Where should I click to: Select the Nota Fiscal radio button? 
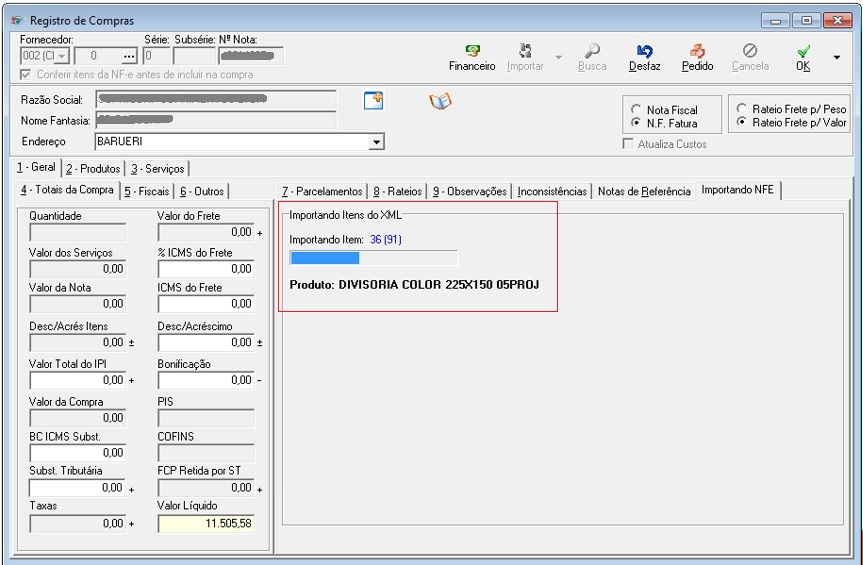pos(635,110)
